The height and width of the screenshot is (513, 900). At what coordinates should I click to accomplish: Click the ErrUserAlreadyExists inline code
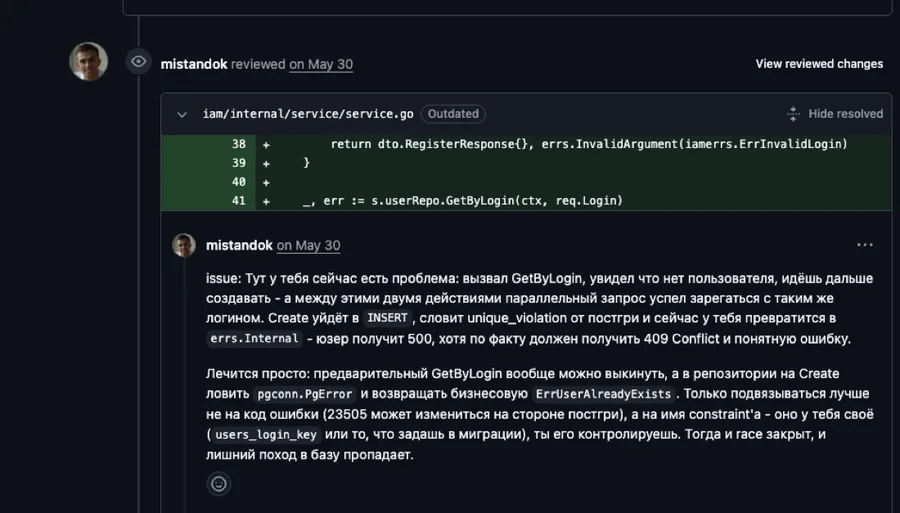[603, 394]
